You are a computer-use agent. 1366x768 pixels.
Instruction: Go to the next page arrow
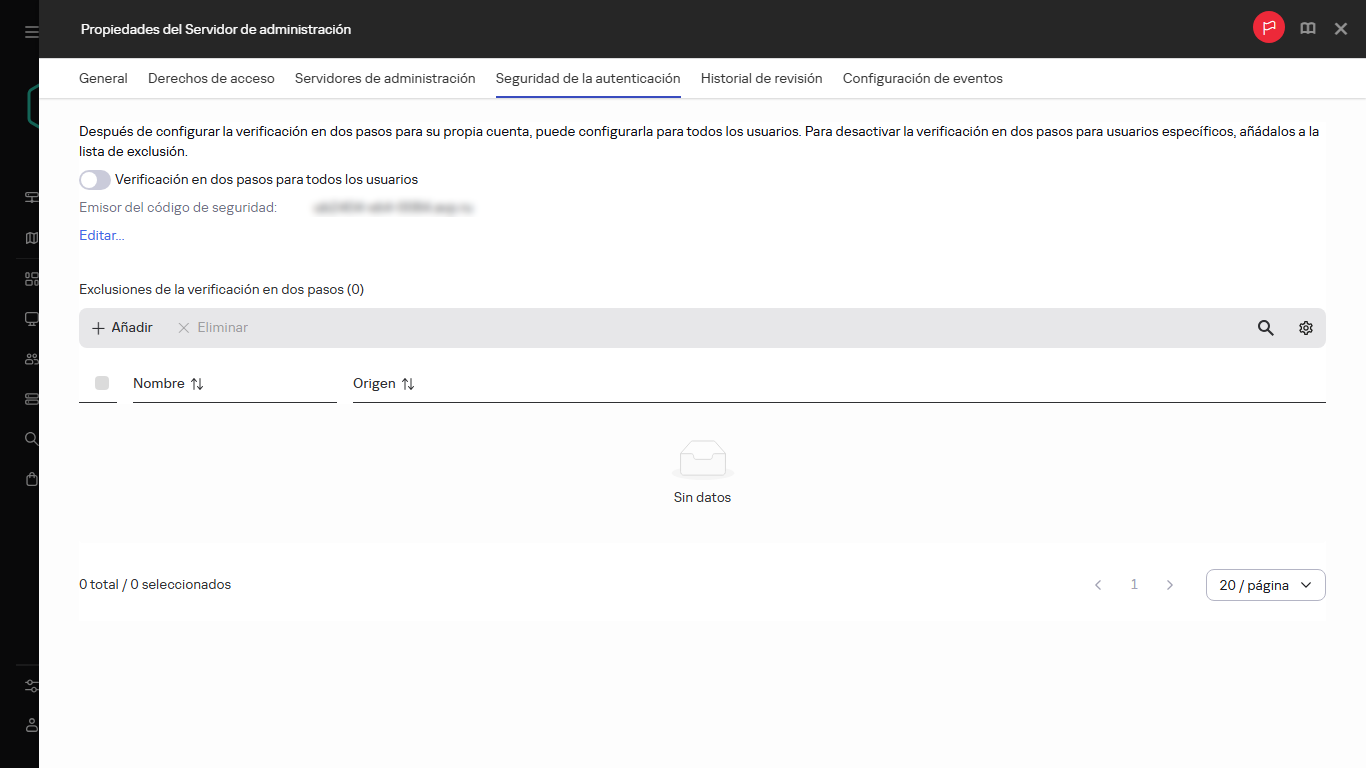[x=1170, y=585]
